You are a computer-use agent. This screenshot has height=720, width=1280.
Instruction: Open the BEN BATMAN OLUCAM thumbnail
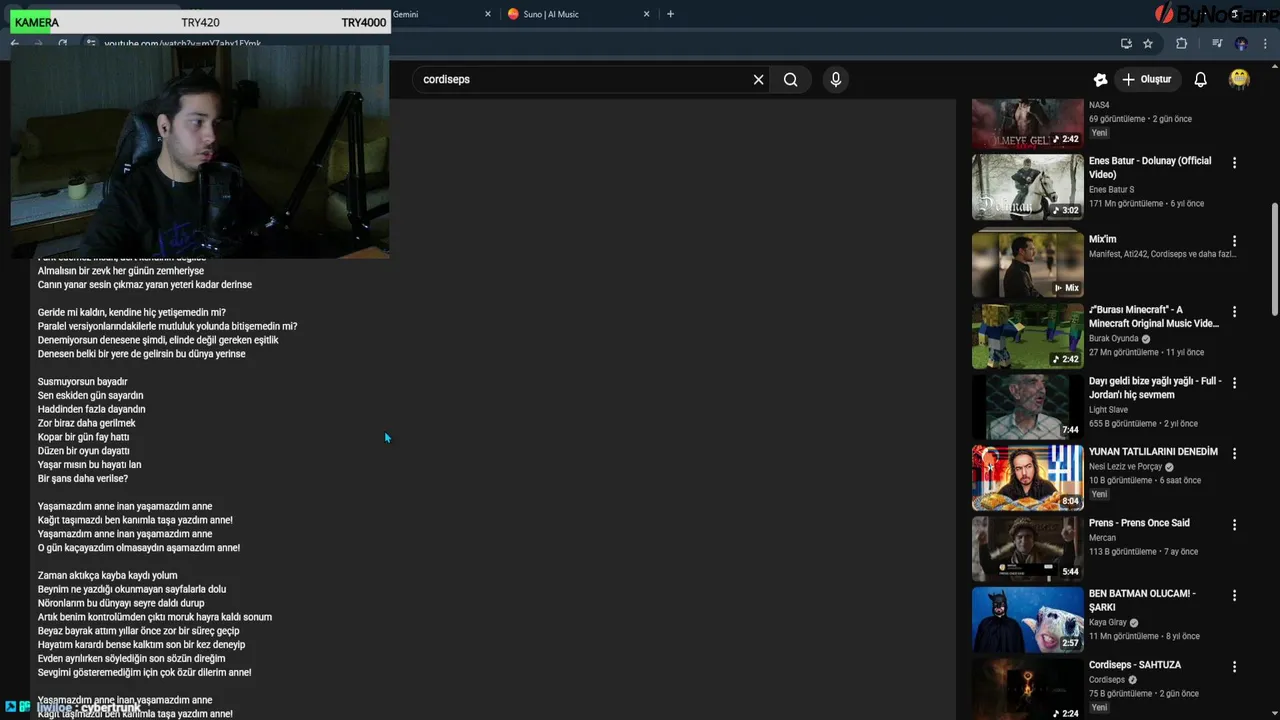(x=1027, y=620)
